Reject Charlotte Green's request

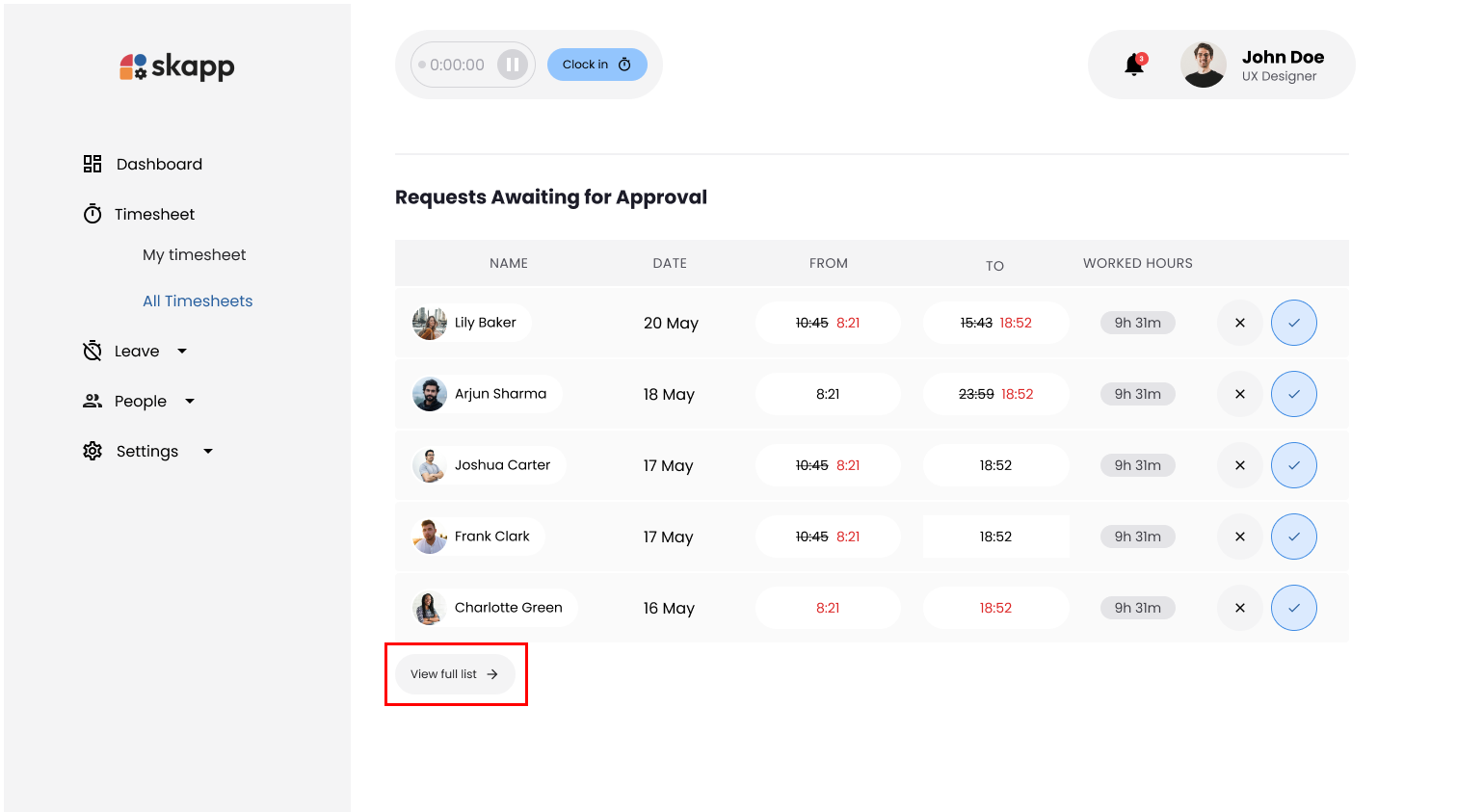click(x=1240, y=608)
